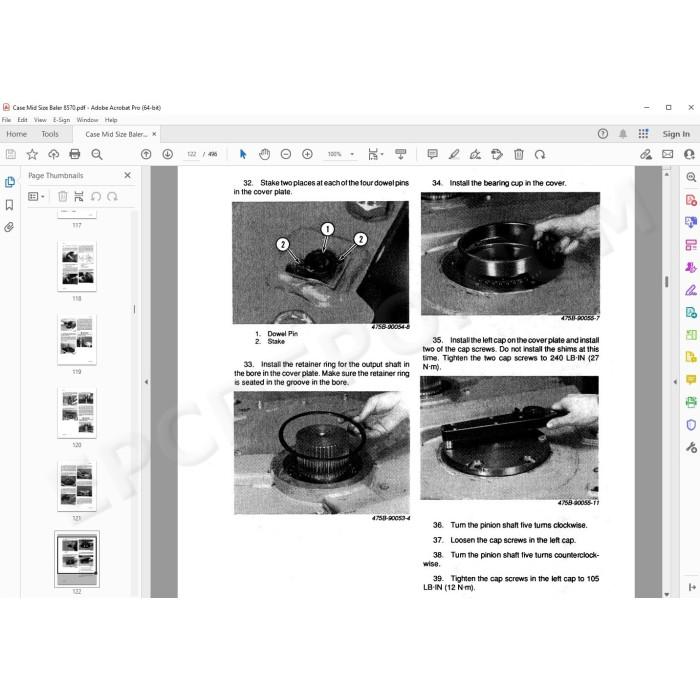The height and width of the screenshot is (700, 700).
Task: Go to next page with down arrow
Action: tap(167, 154)
